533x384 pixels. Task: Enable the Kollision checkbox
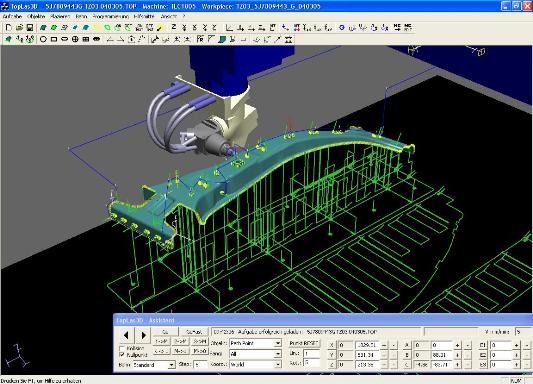click(122, 348)
